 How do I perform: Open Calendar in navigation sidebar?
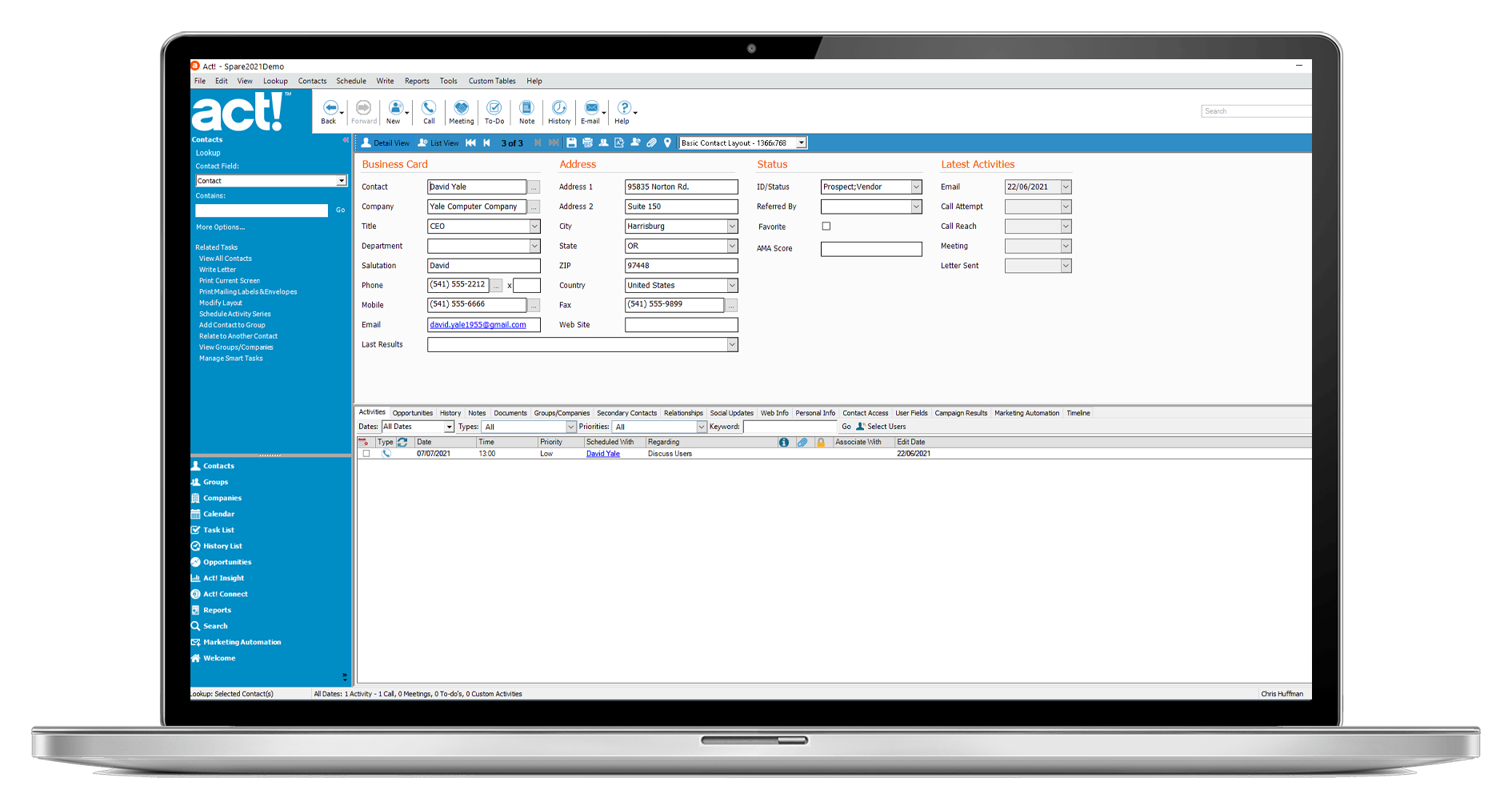213,514
